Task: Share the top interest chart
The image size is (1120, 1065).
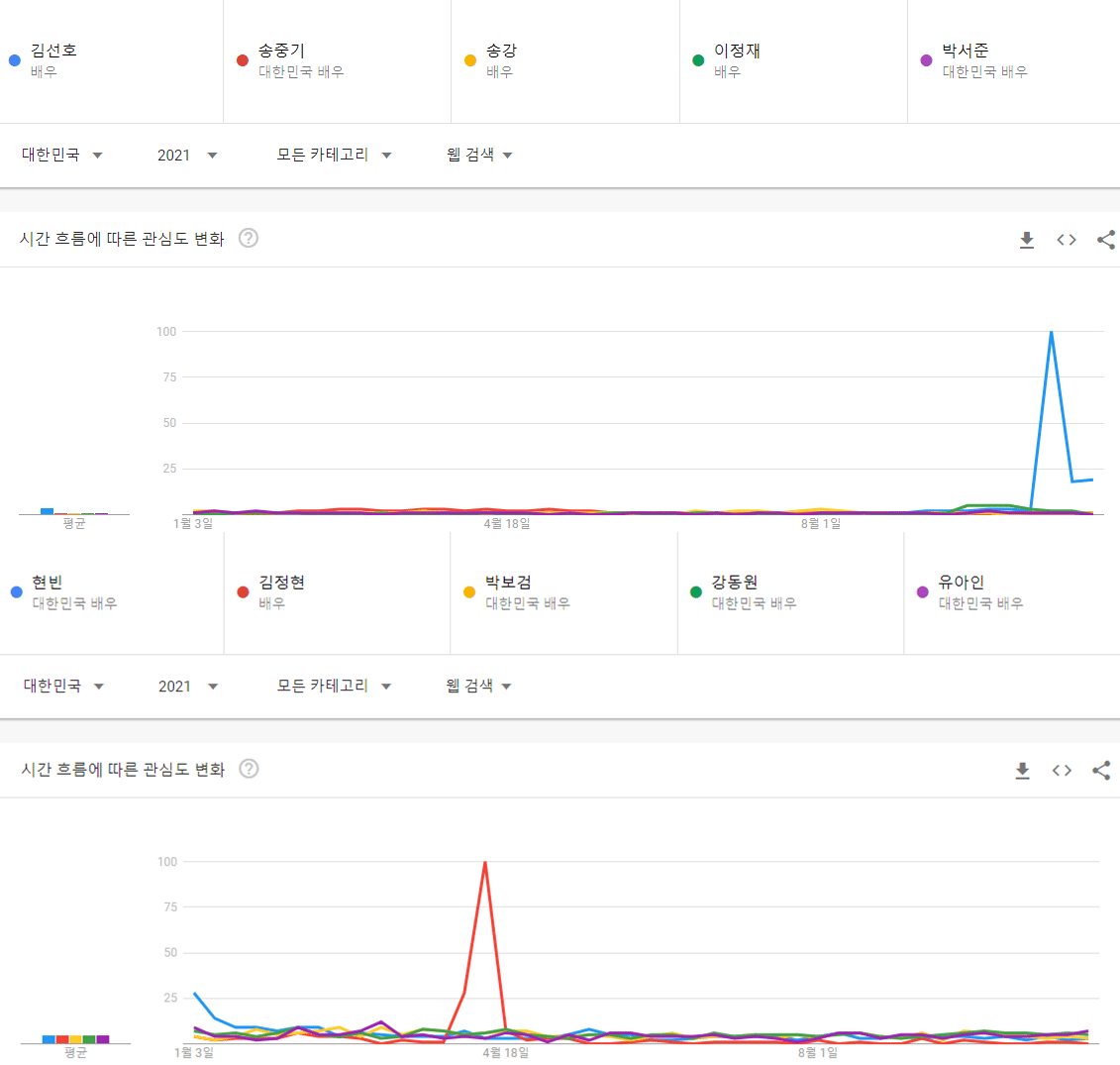Action: (1106, 240)
